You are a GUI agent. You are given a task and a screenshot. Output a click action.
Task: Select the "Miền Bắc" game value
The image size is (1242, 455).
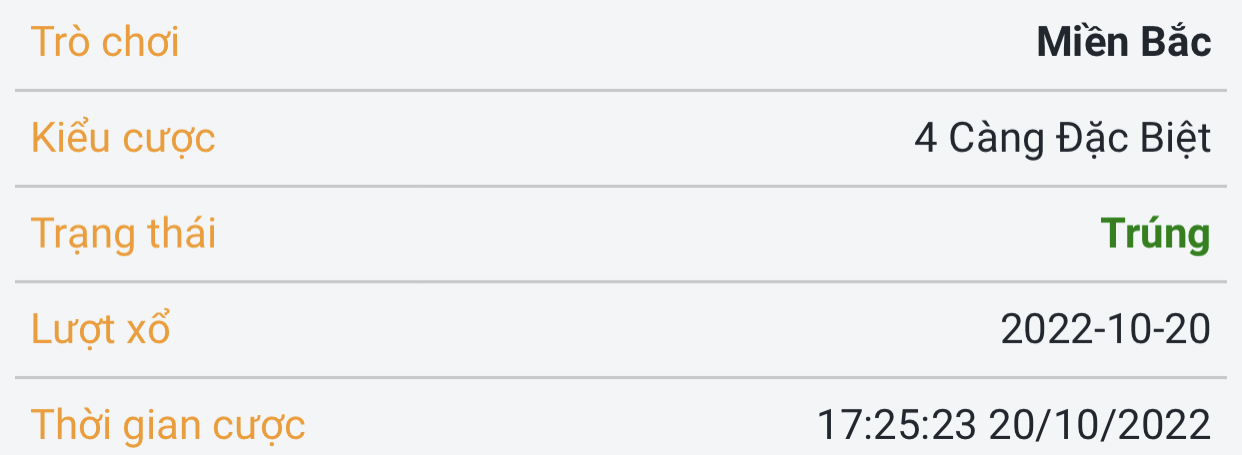(1124, 43)
